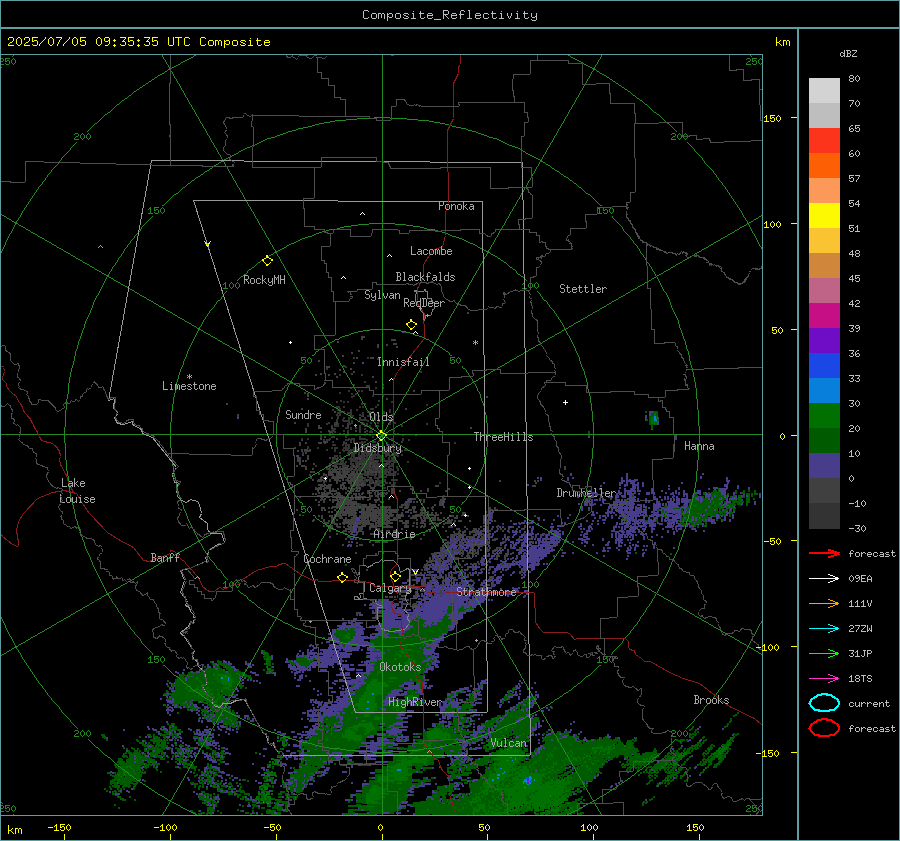Click the Calgary city label

pos(390,588)
